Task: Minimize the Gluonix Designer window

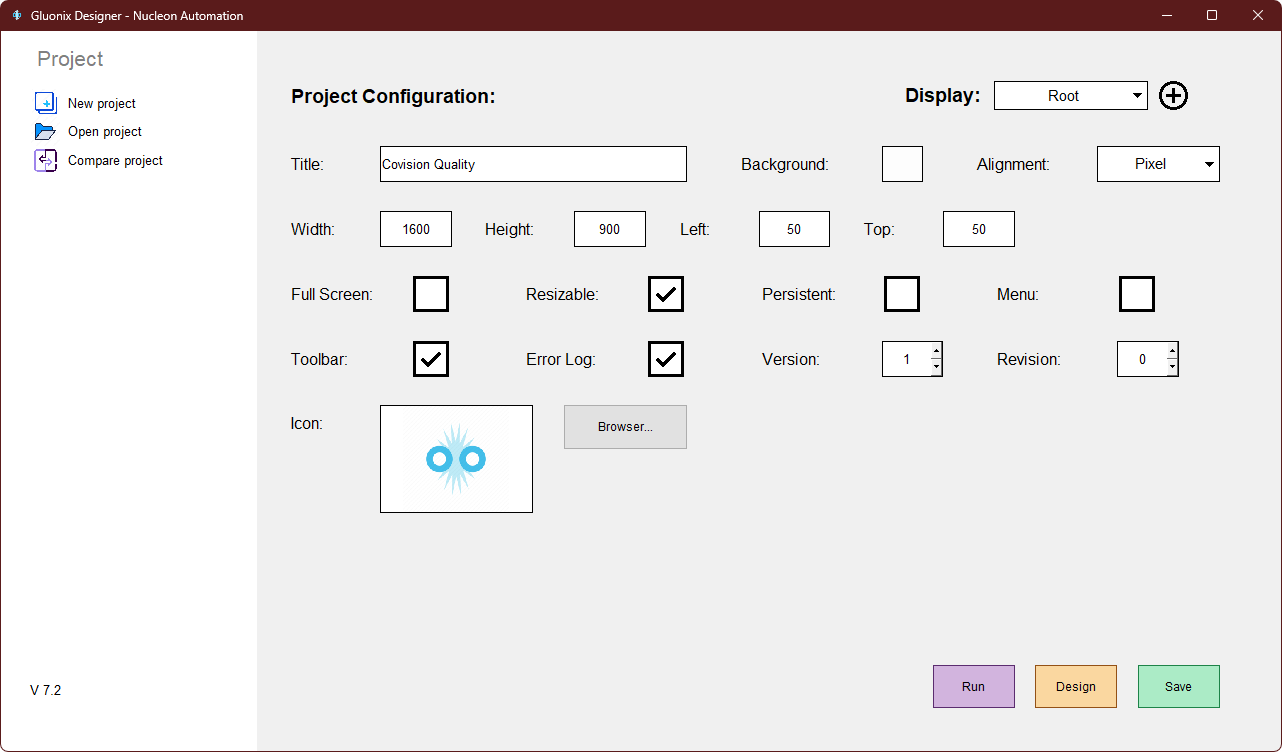Action: click(1166, 15)
